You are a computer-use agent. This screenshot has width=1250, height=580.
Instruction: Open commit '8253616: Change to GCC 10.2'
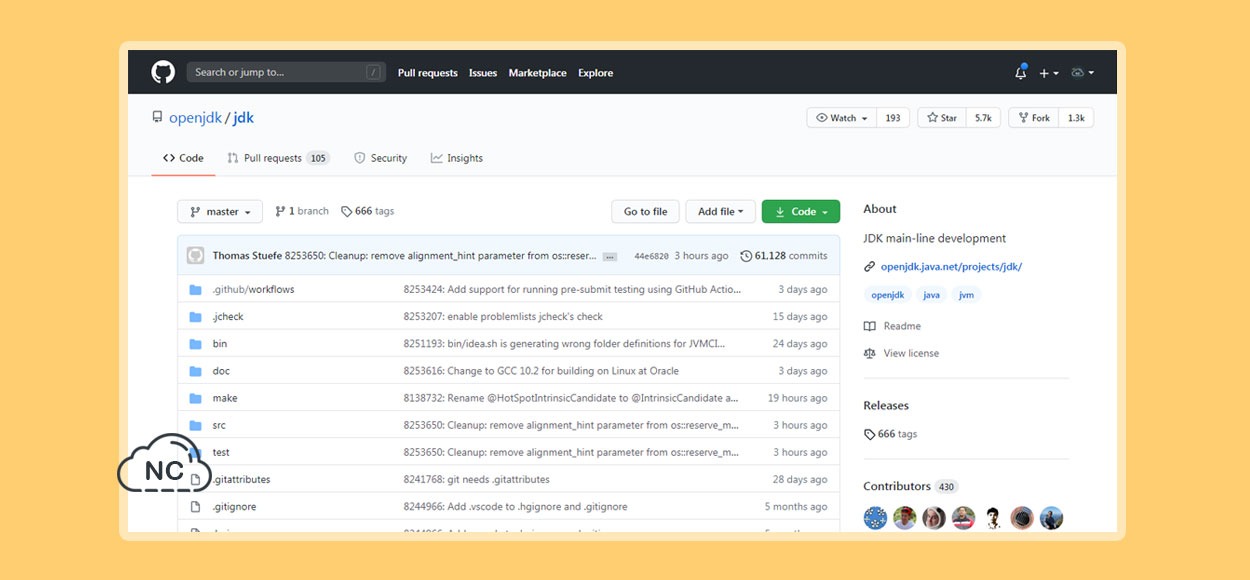coord(541,371)
